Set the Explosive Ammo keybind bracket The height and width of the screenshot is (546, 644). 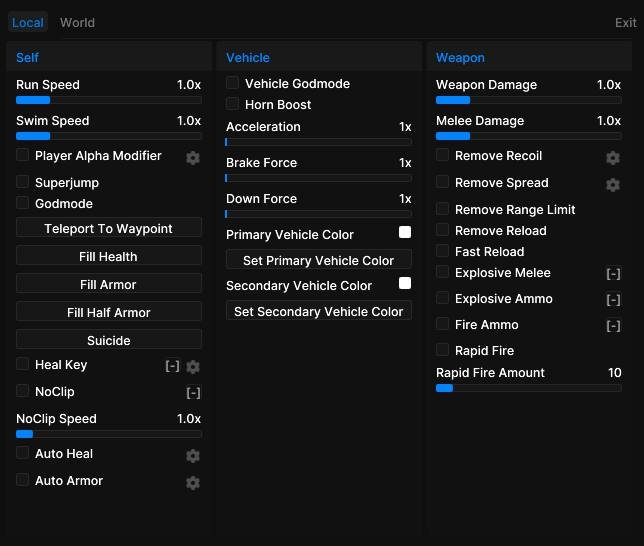point(614,300)
